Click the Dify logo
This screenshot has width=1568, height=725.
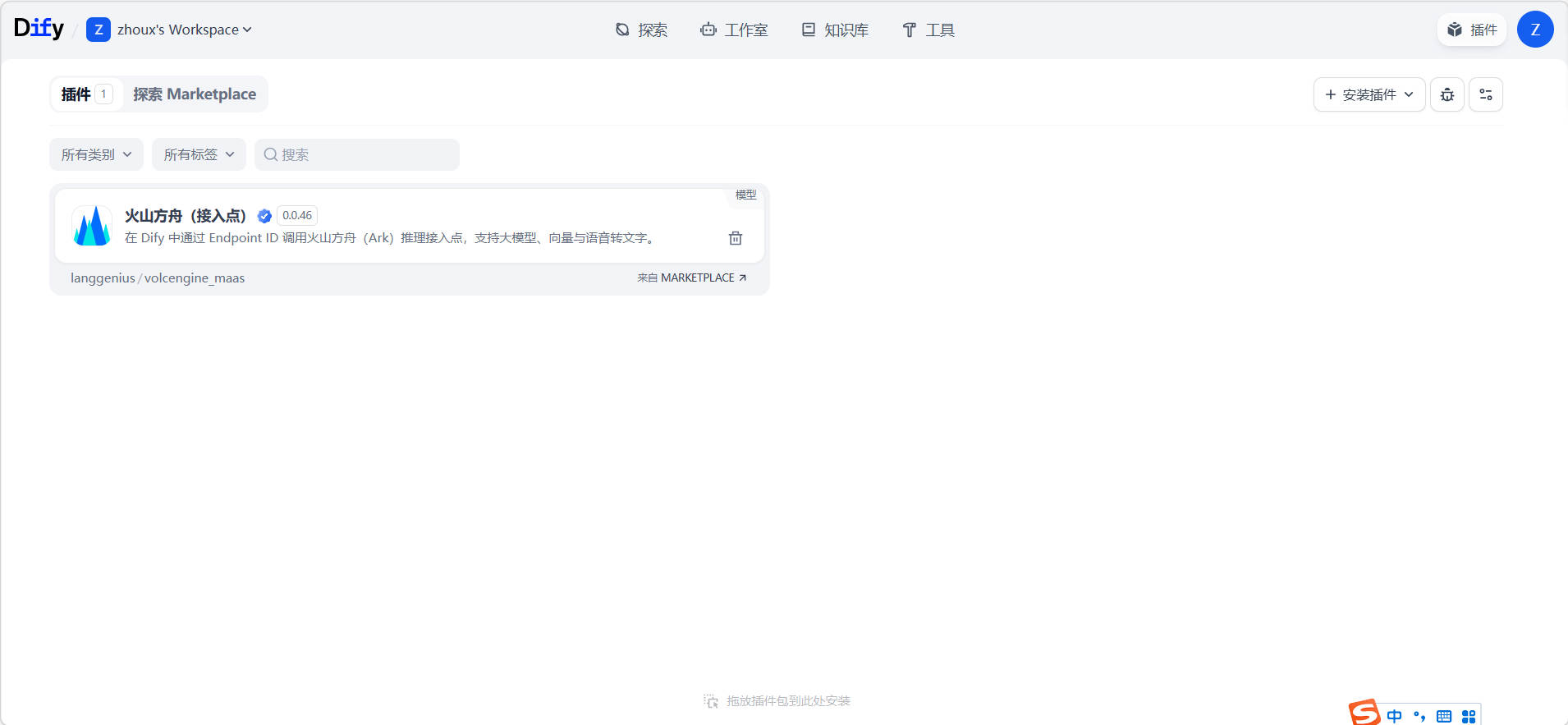[x=39, y=29]
